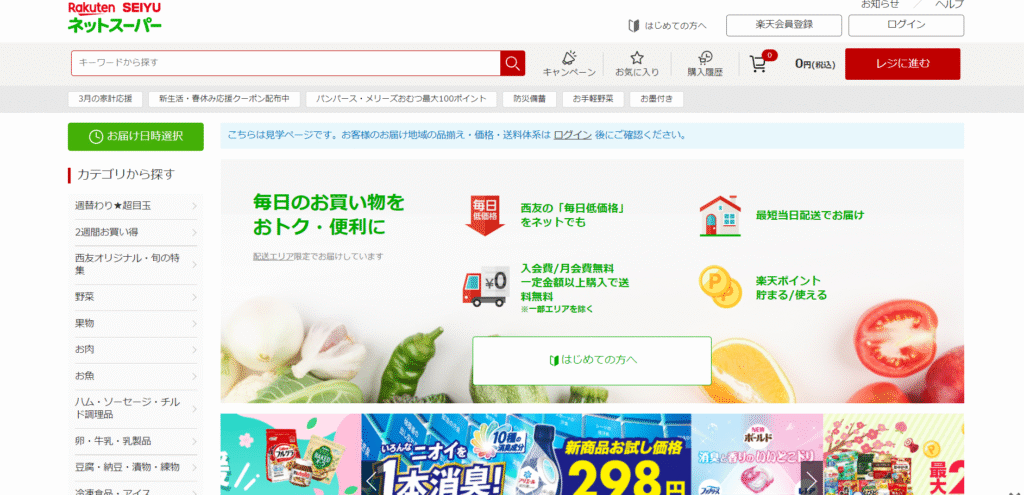Click 楽天ポイント 貯まる/使える text
Screen dimensions: 1024x495
click(791, 288)
